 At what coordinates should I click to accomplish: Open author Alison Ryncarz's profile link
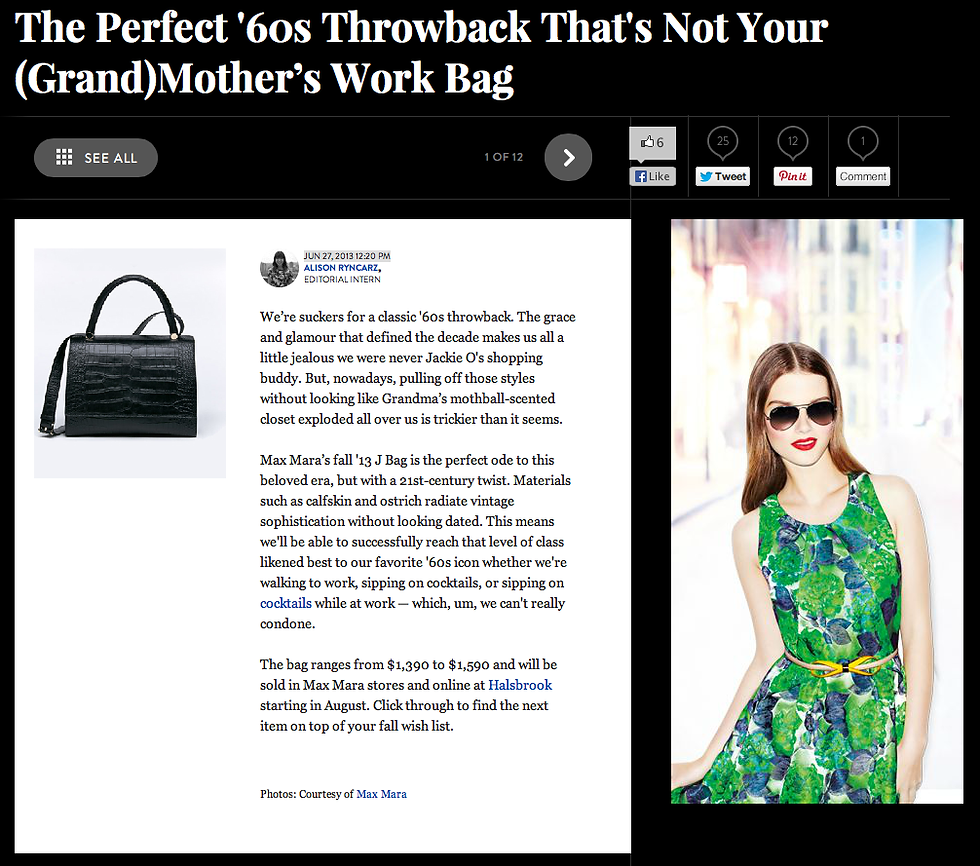342,267
